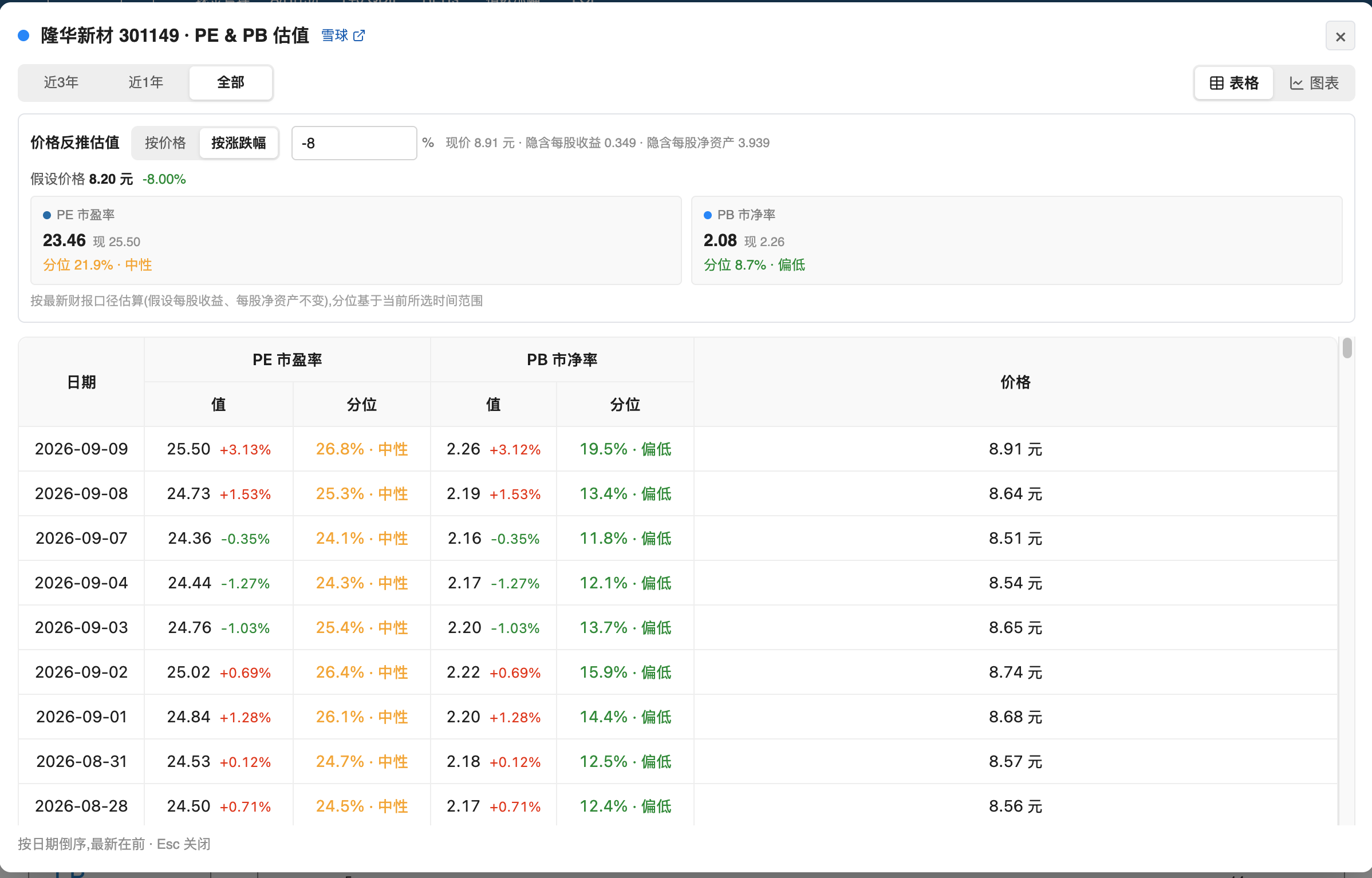Viewport: 1372px width, 878px height.
Task: Click the 13.4% · 偏低 percentile cell
Action: (x=625, y=493)
